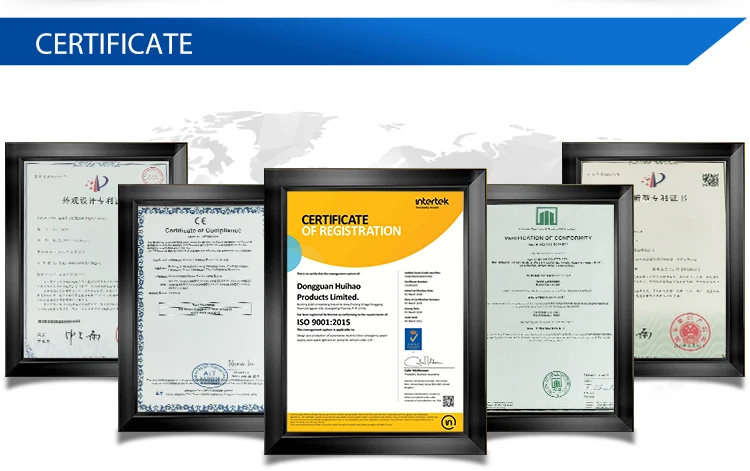Click the 'ISO 9001:2015' text
Screen dimensions: 750x471
point(323,322)
